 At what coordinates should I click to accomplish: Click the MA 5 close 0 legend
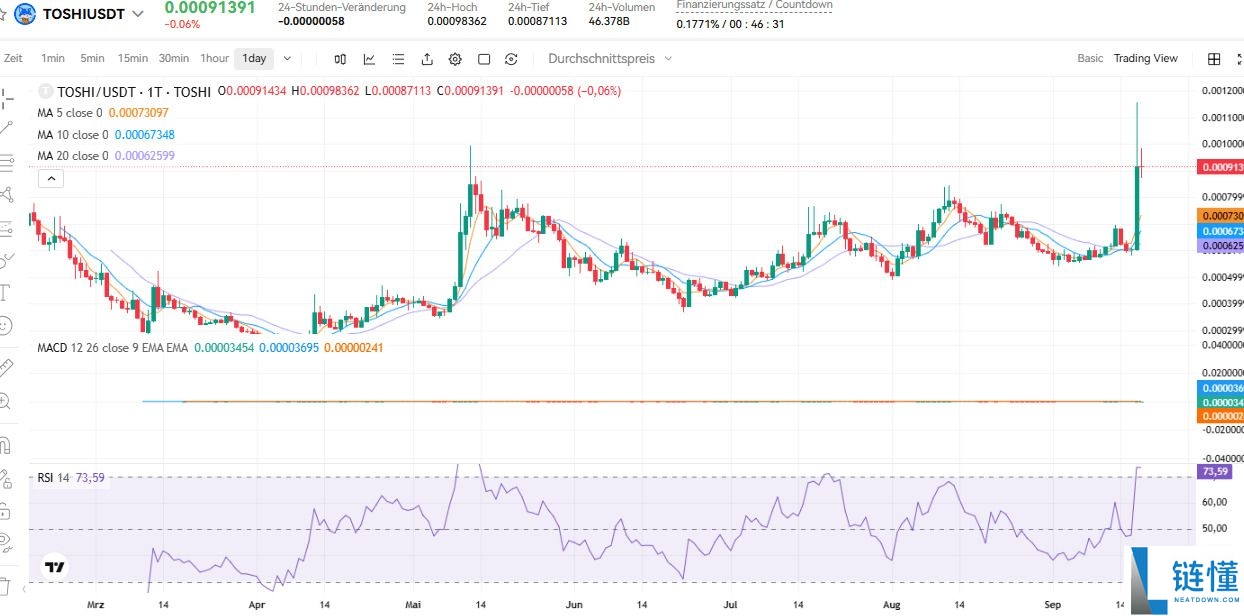coord(103,113)
